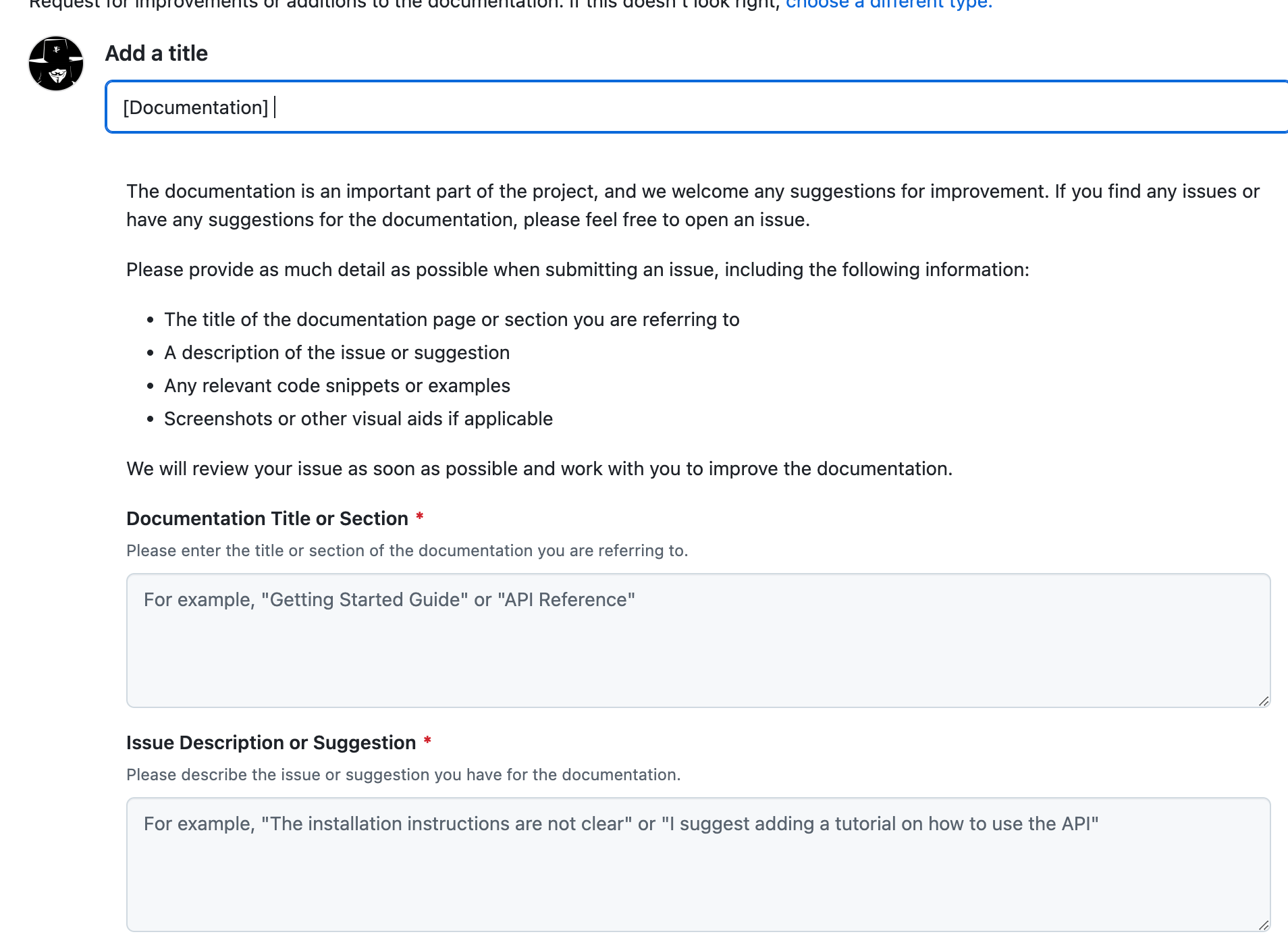The width and height of the screenshot is (1288, 949).
Task: Click into the Documentation Title or Section textarea
Action: click(698, 640)
